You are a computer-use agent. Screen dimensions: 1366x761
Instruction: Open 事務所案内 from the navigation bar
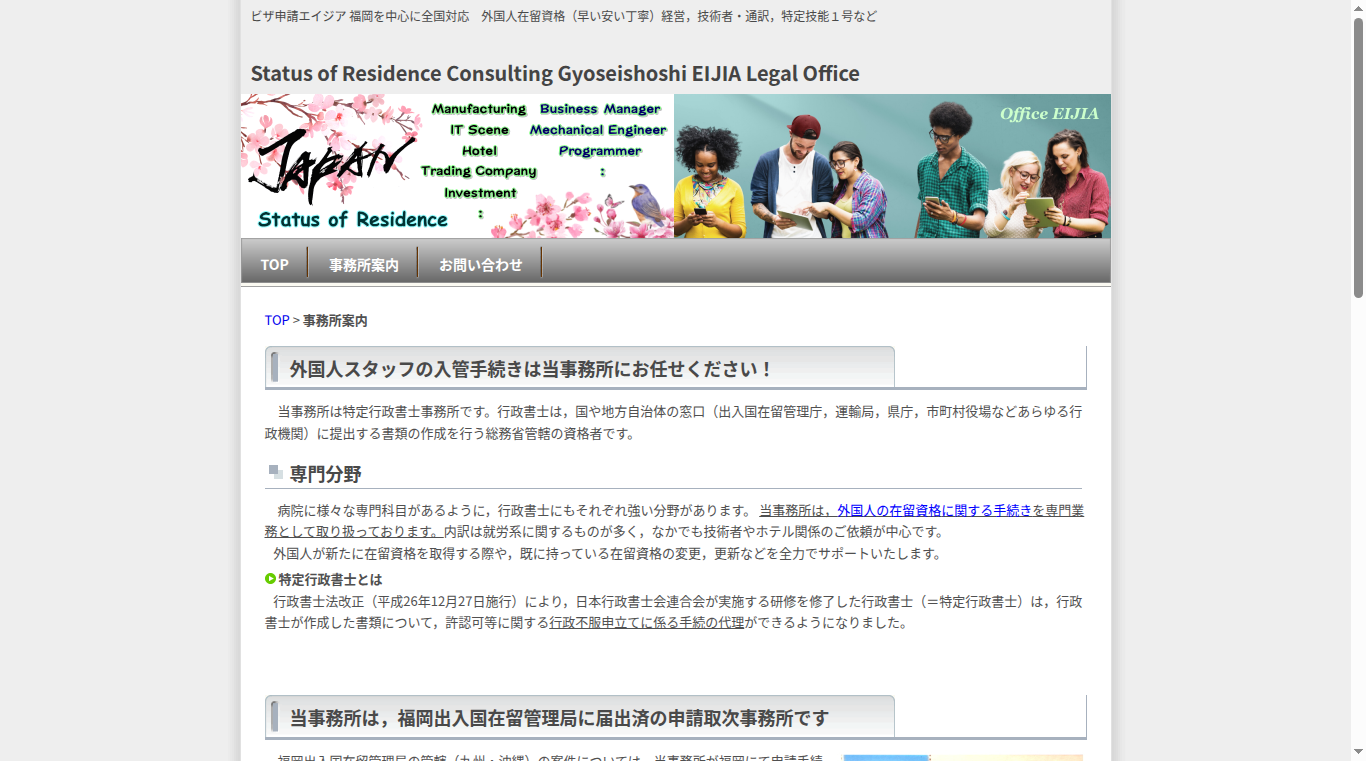coord(363,264)
